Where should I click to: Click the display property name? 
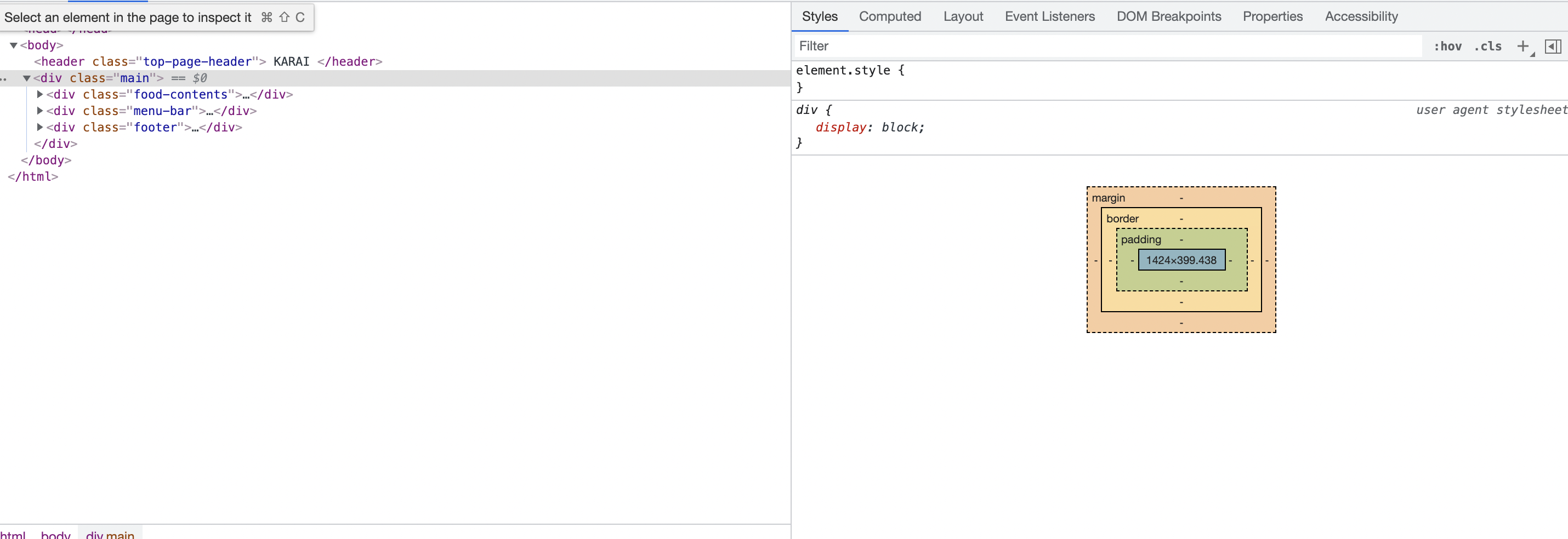(840, 127)
